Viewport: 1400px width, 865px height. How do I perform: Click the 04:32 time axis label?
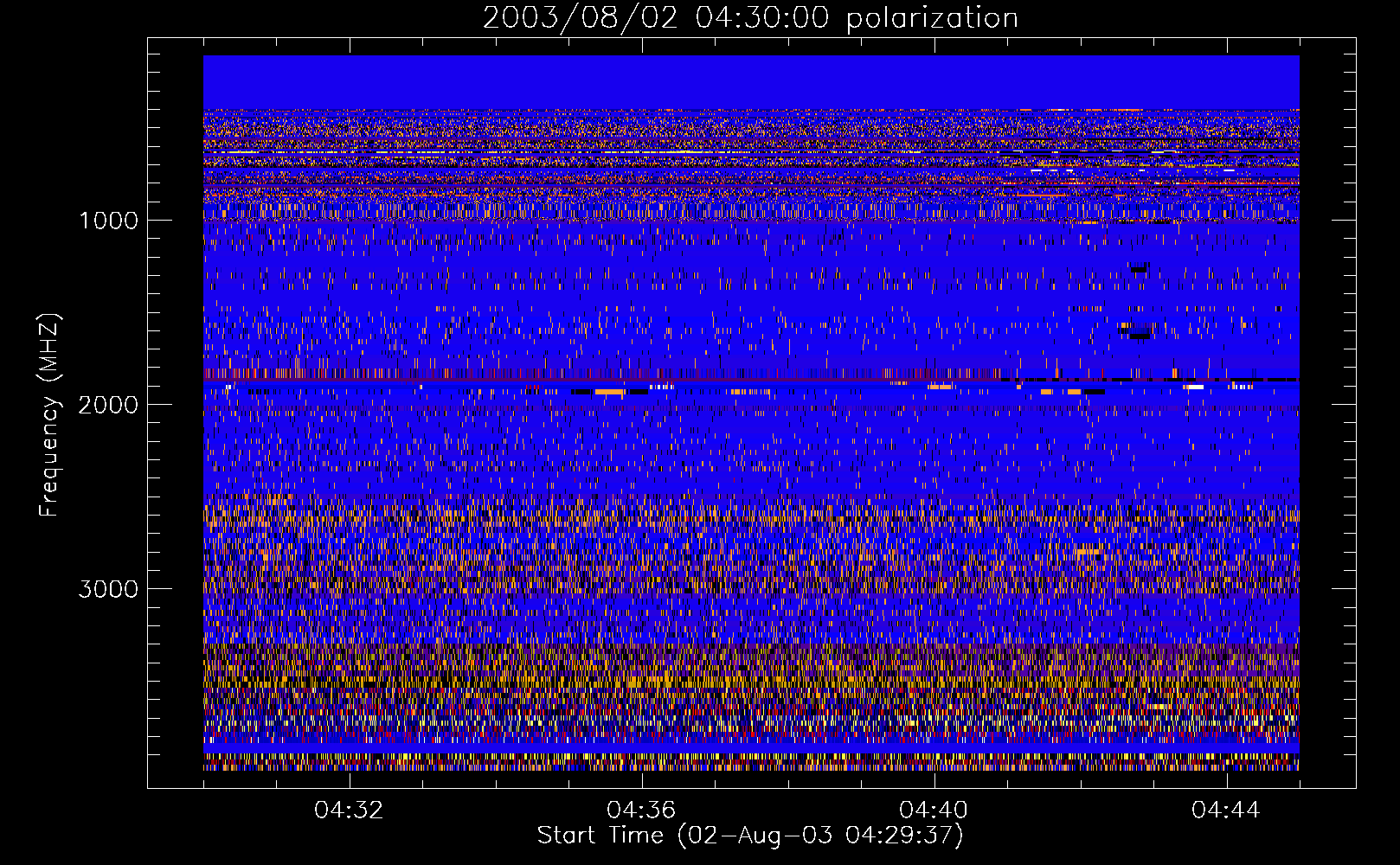point(349,811)
